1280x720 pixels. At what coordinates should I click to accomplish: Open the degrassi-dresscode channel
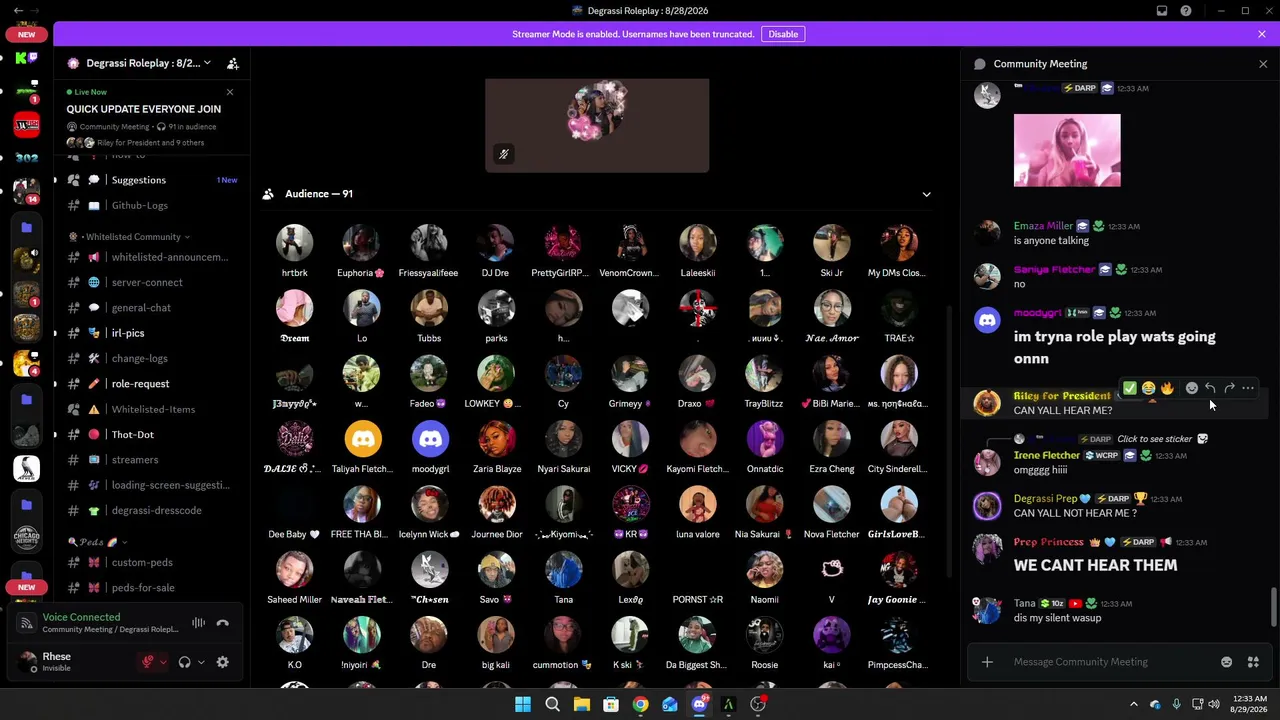click(x=152, y=510)
